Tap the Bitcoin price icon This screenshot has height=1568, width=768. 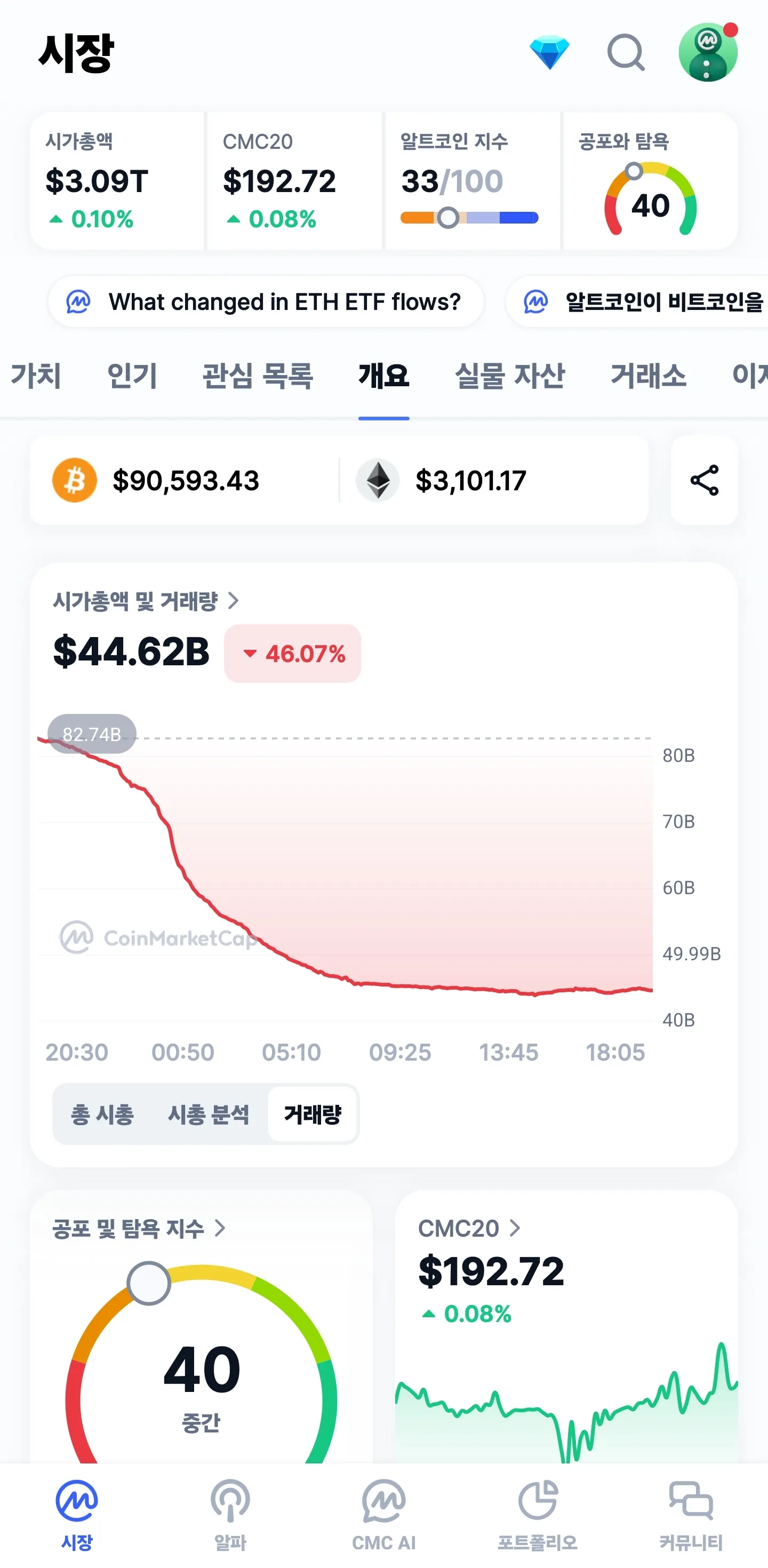(x=74, y=480)
